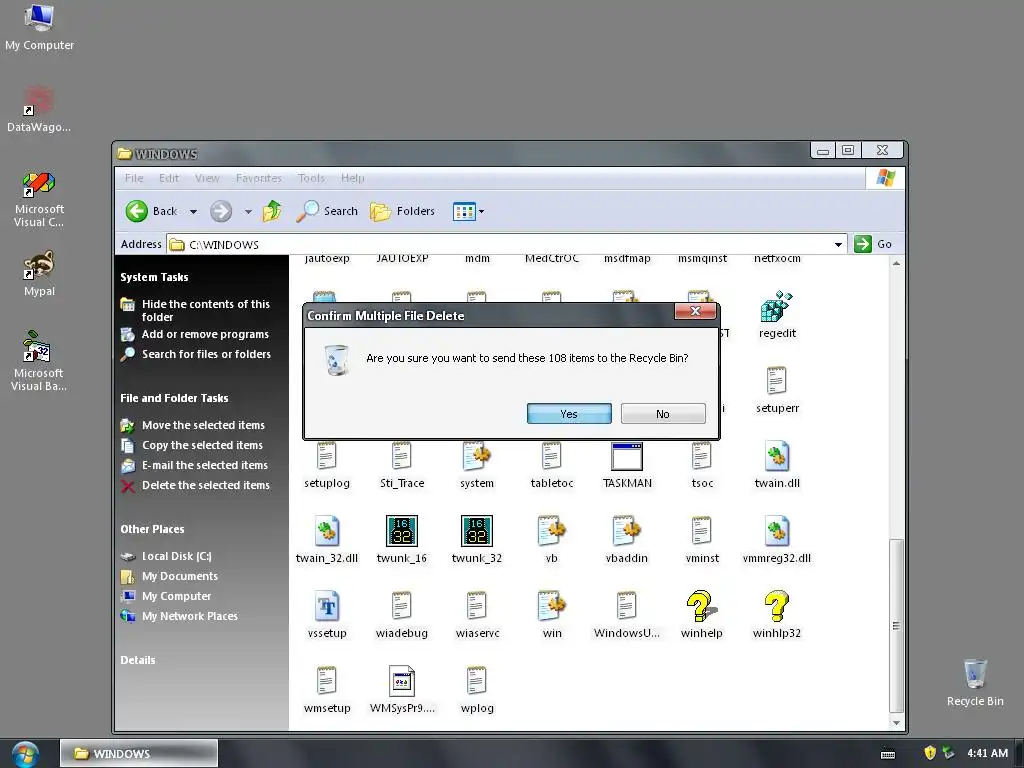Screen dimensions: 1024x768
Task: Click the WINDOWS taskbar button
Action: coord(138,754)
